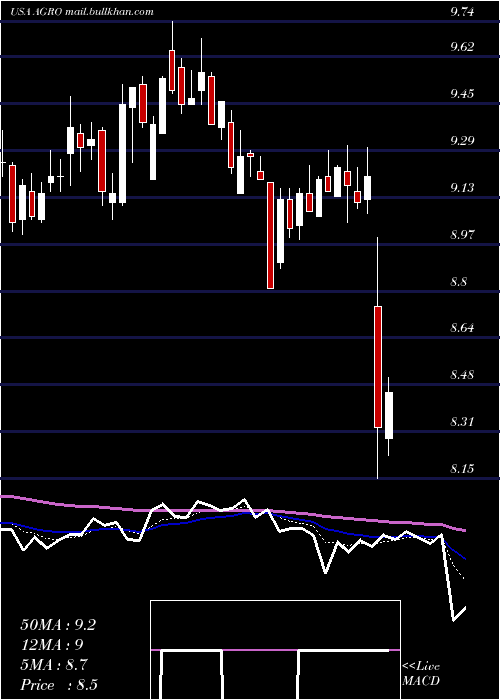Click the 9.13 price axis label
500x700 pixels.
tap(462, 187)
